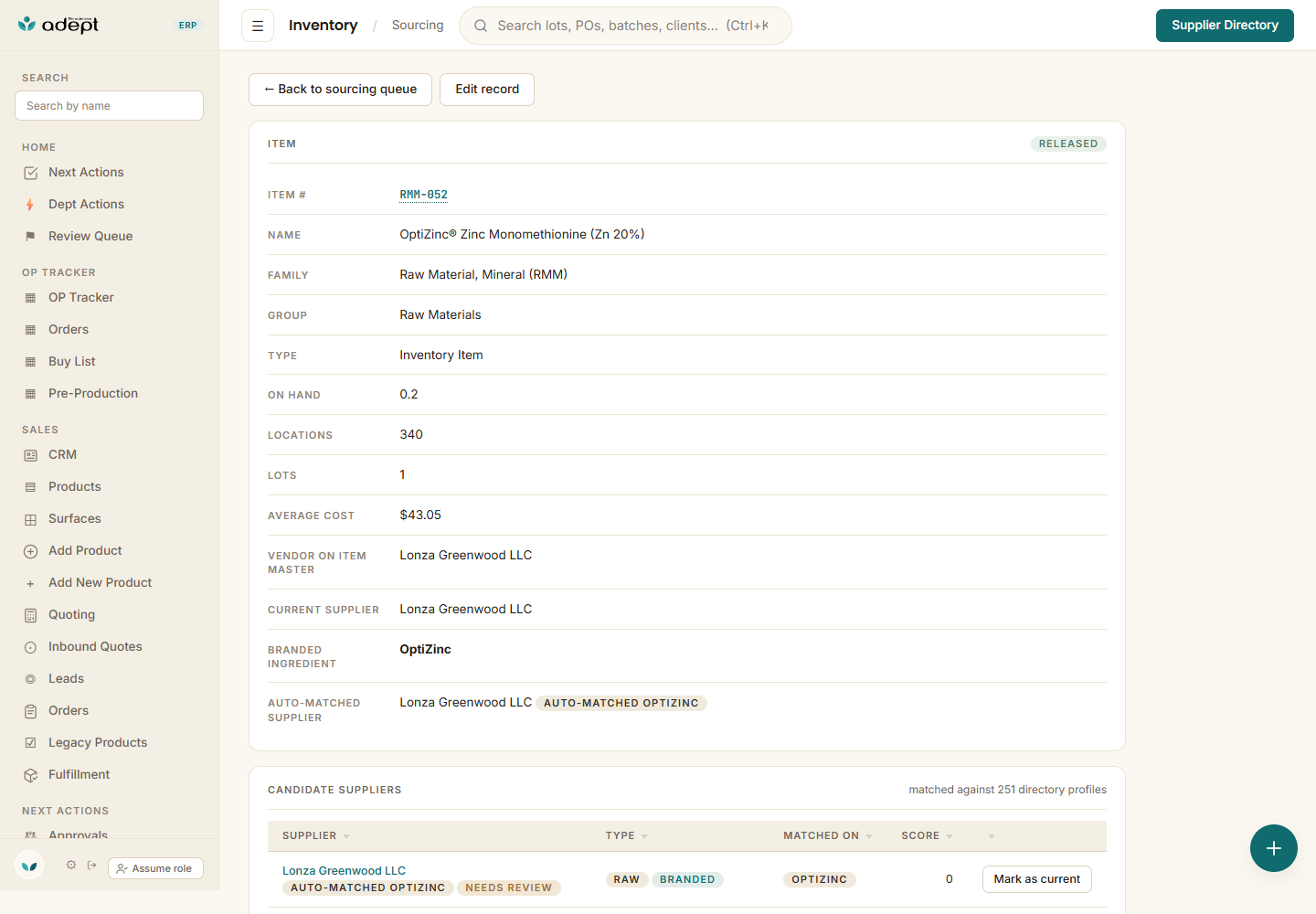
Task: Click the RELEASED status badge
Action: coord(1068,144)
